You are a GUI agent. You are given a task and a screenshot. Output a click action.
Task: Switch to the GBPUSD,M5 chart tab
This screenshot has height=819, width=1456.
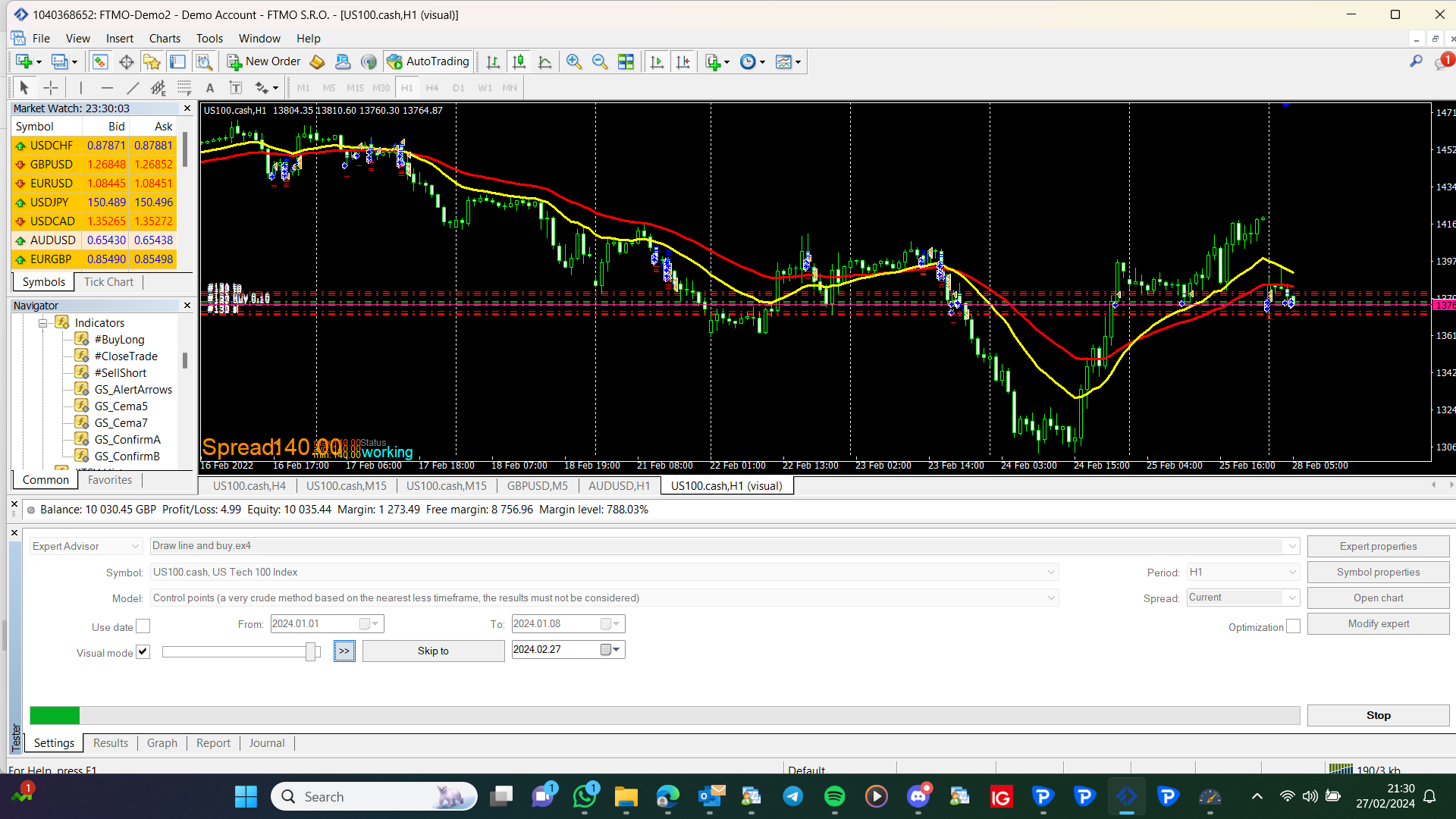point(538,486)
